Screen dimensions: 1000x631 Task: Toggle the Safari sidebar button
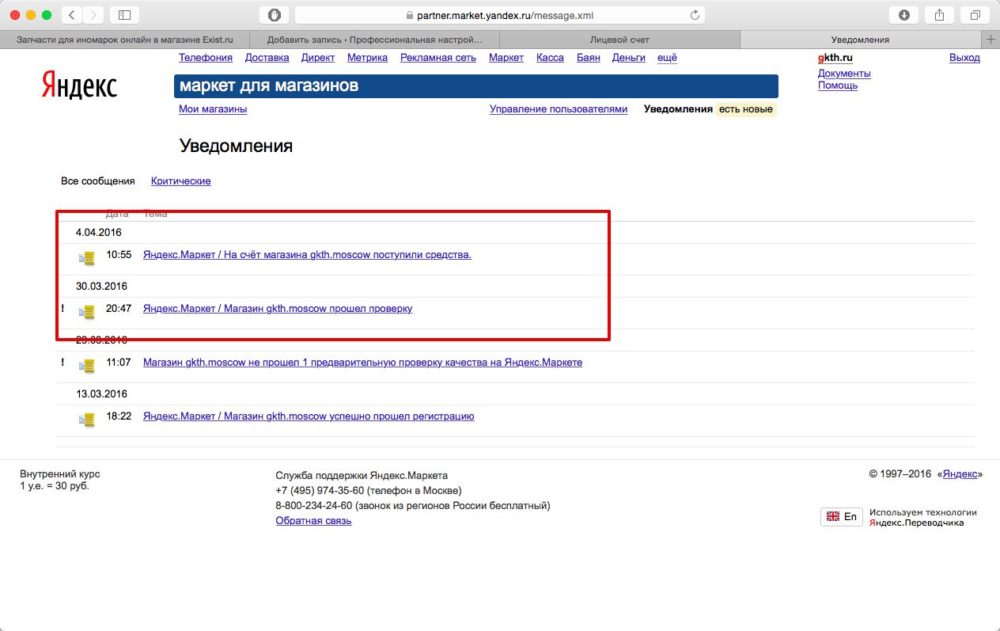124,15
